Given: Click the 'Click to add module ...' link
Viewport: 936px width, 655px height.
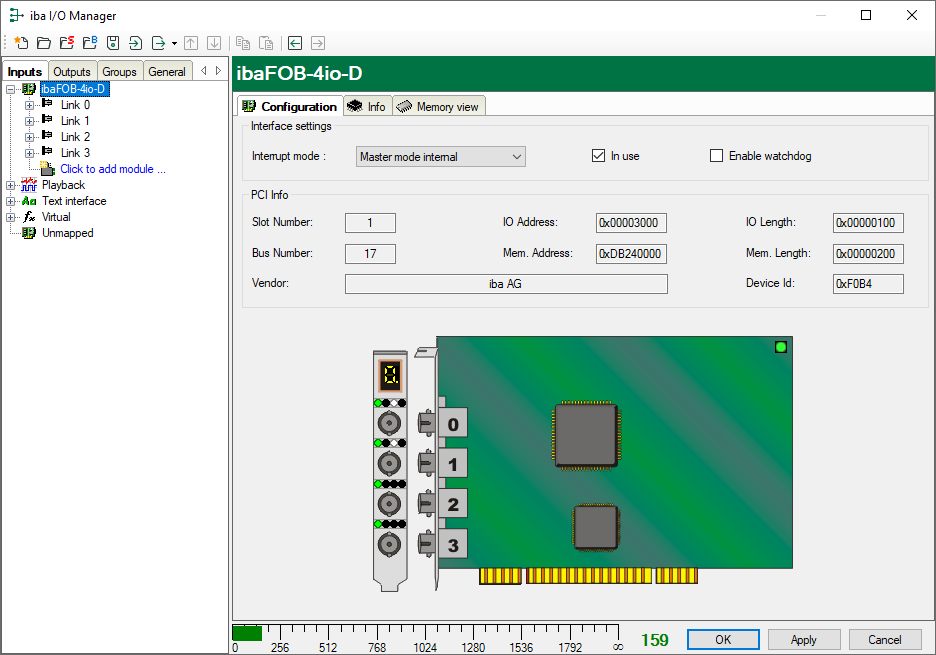Looking at the screenshot, I should click(x=112, y=169).
